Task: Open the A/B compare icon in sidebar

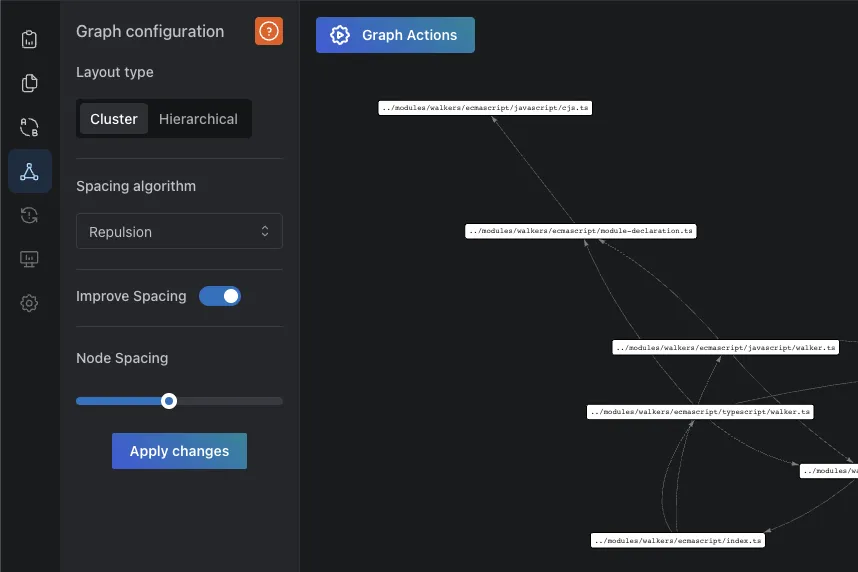Action: pyautogui.click(x=29, y=127)
